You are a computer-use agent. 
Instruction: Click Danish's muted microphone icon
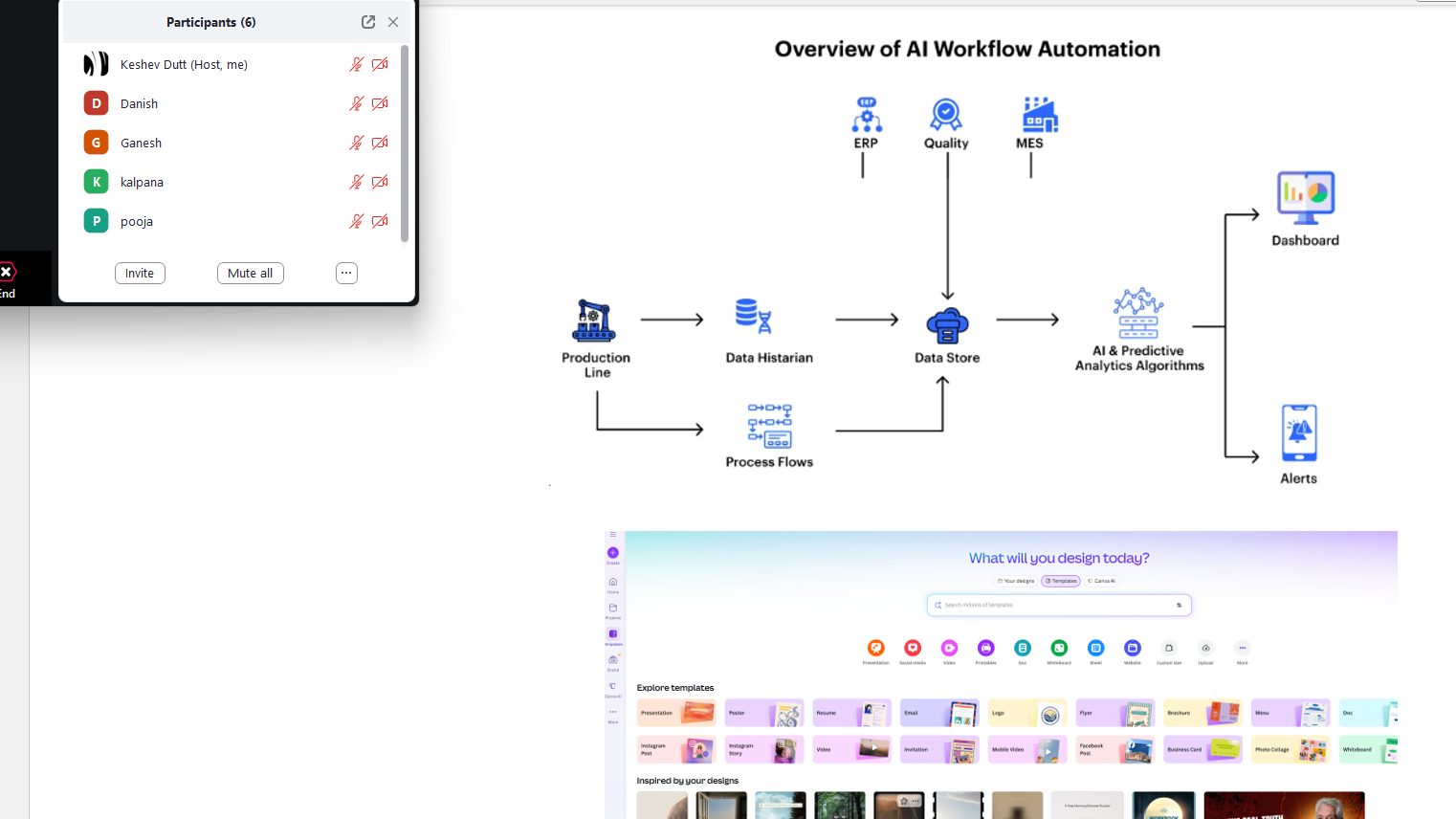click(x=356, y=103)
